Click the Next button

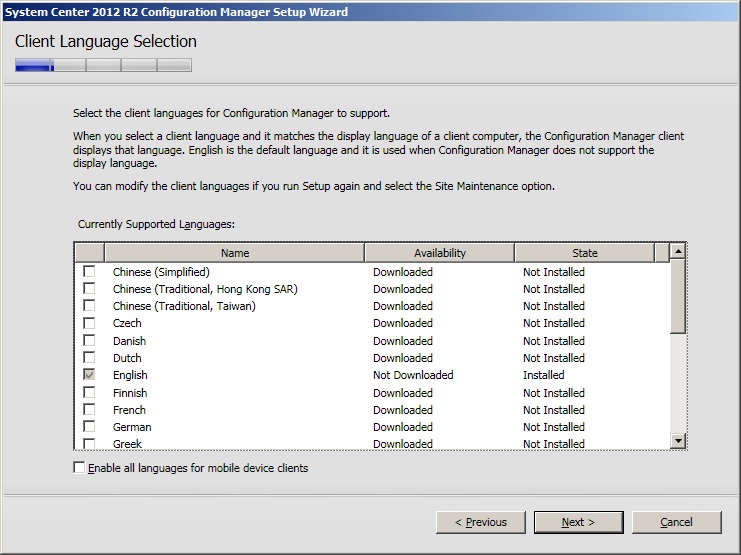pos(578,522)
